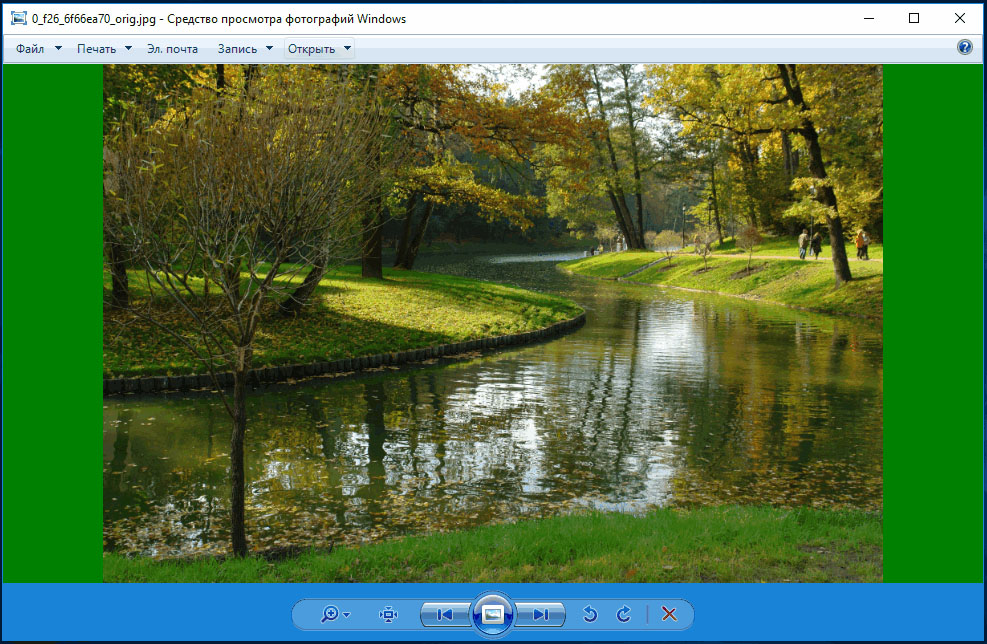Click the Эл. почта button
987x644 pixels.
click(x=172, y=48)
